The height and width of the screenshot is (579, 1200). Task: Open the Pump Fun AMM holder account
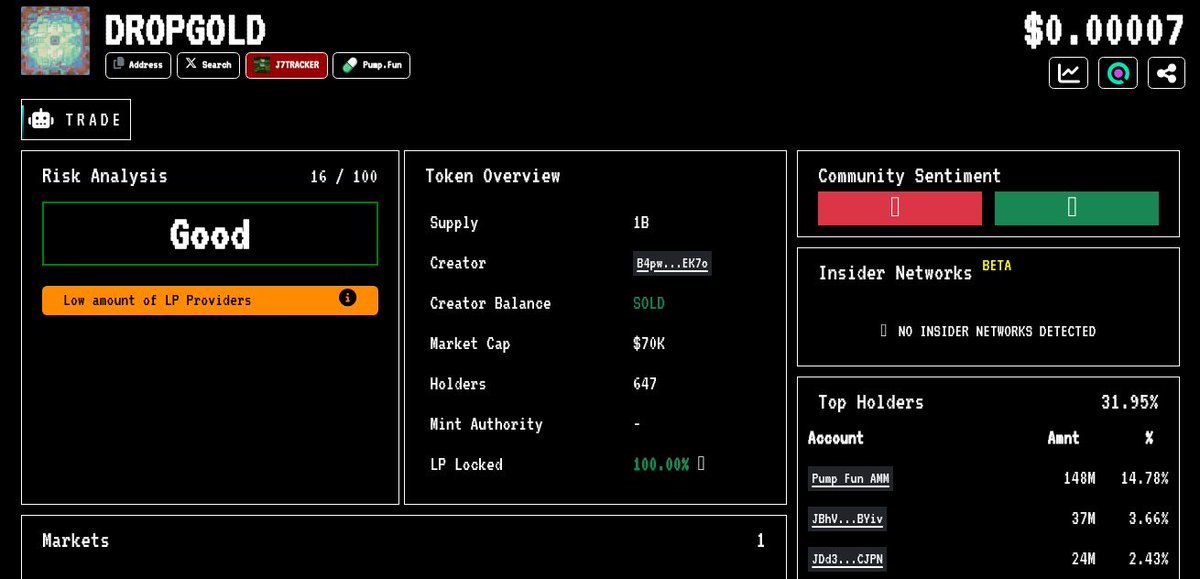[850, 479]
